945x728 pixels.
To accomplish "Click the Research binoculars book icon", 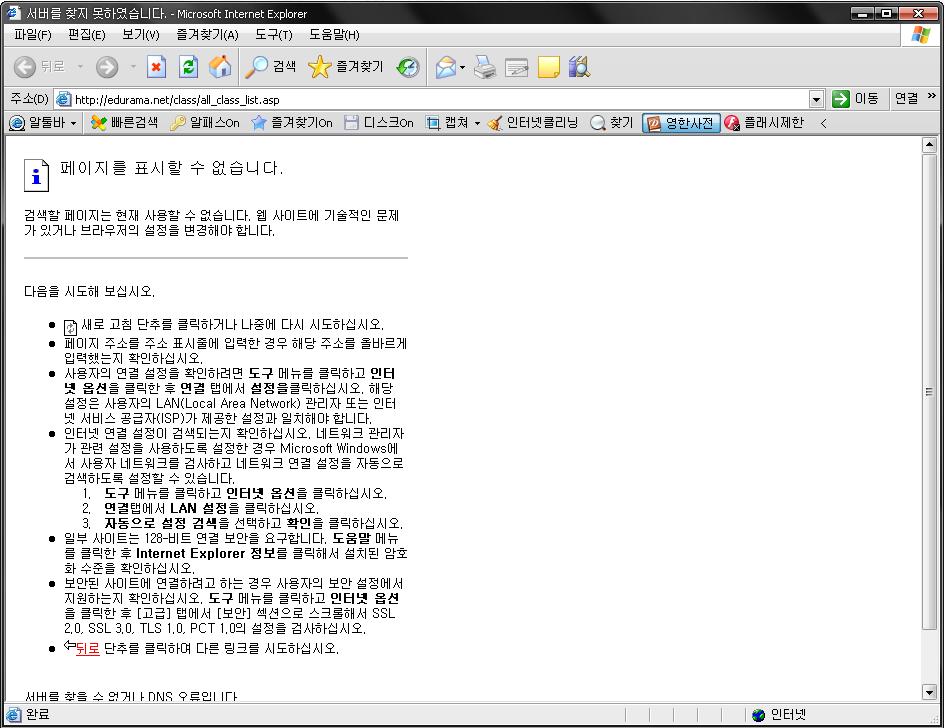I will pyautogui.click(x=579, y=66).
